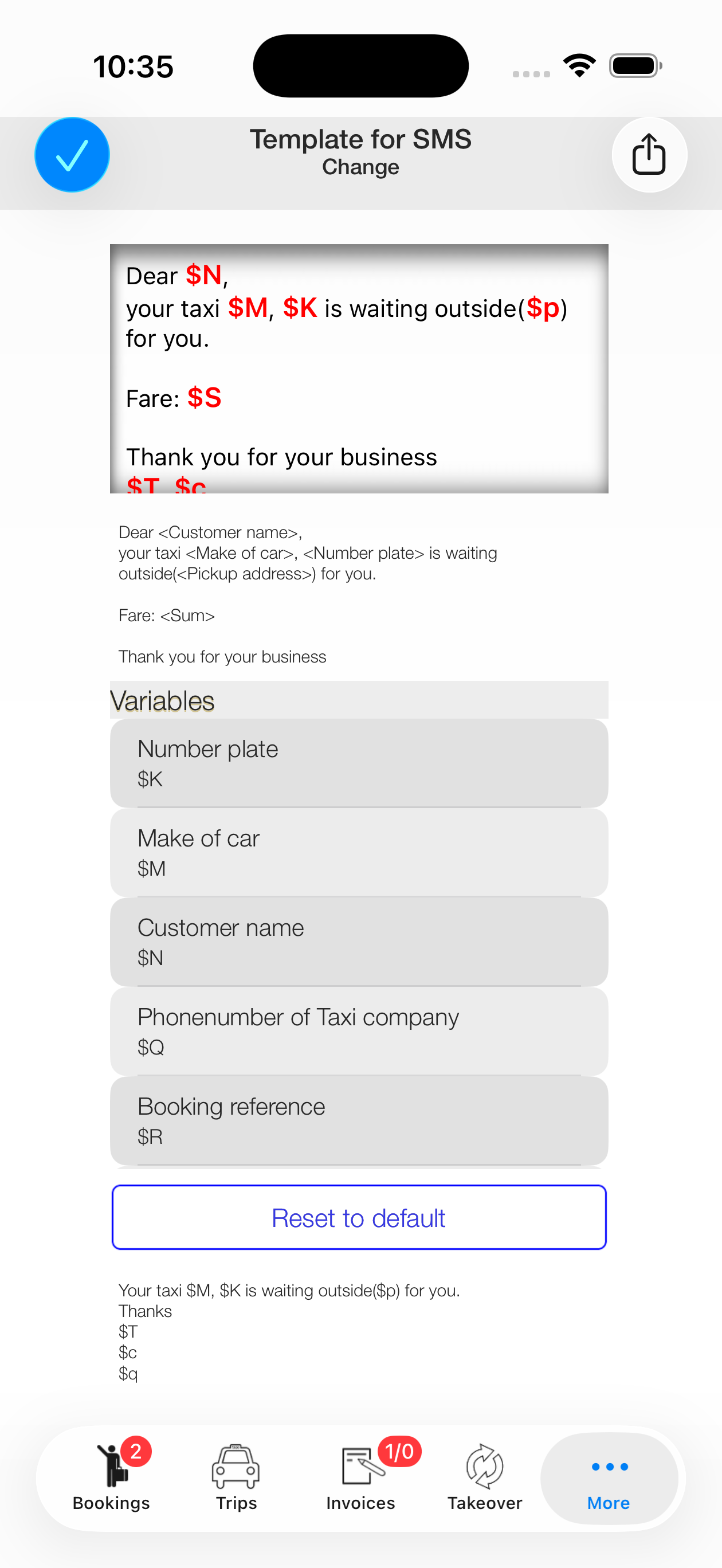
Task: Open the Invoices tab
Action: click(x=360, y=1477)
